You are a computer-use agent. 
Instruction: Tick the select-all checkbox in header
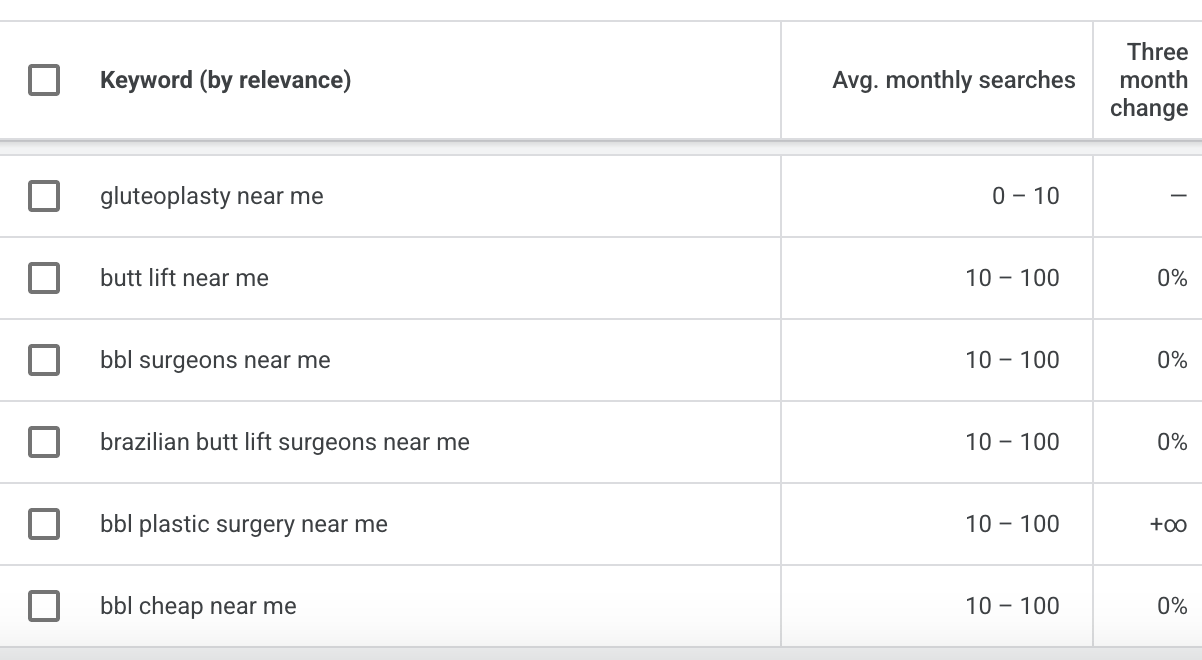(44, 80)
